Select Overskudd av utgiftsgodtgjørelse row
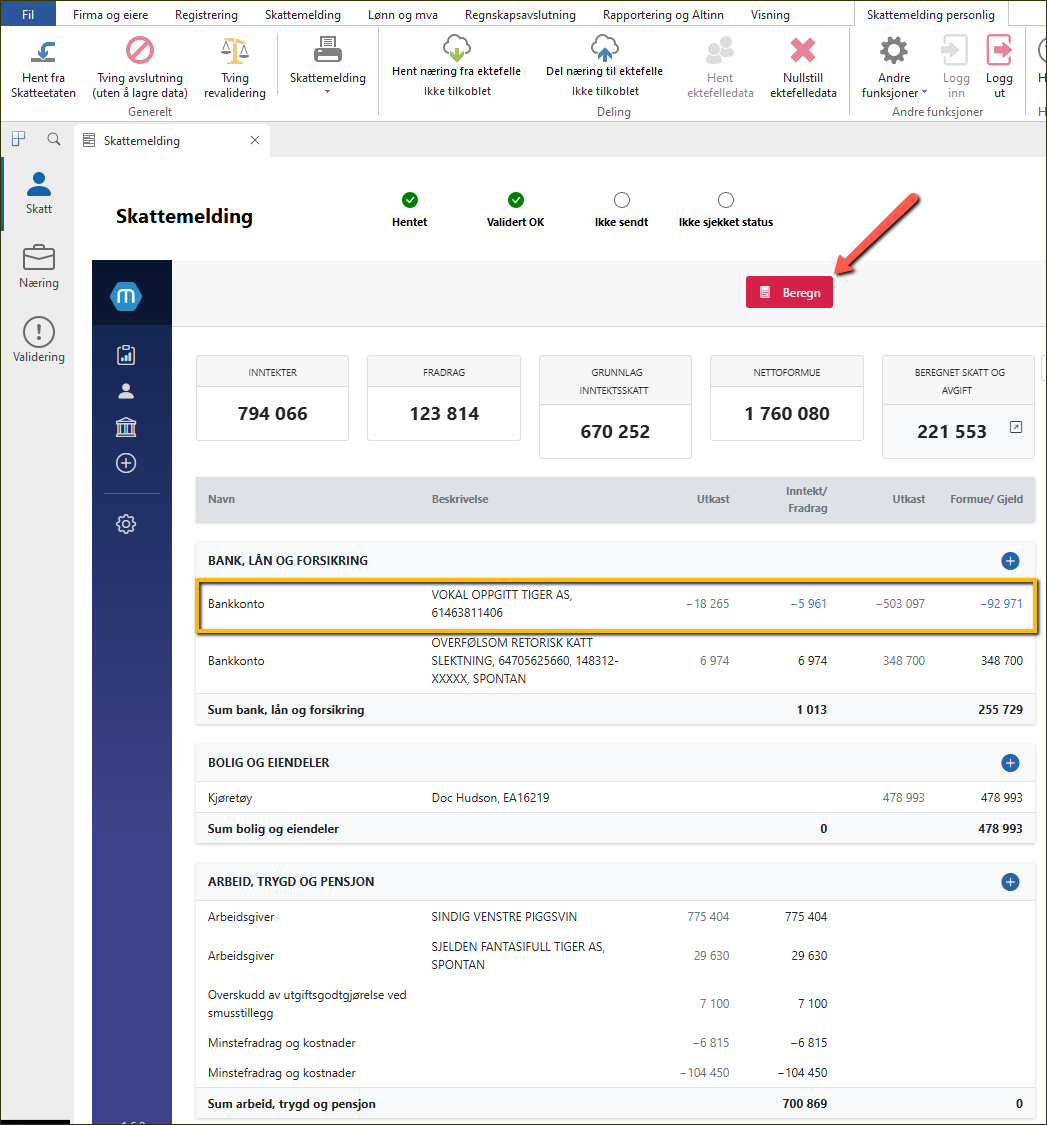This screenshot has height=1125, width=1047. click(616, 1004)
